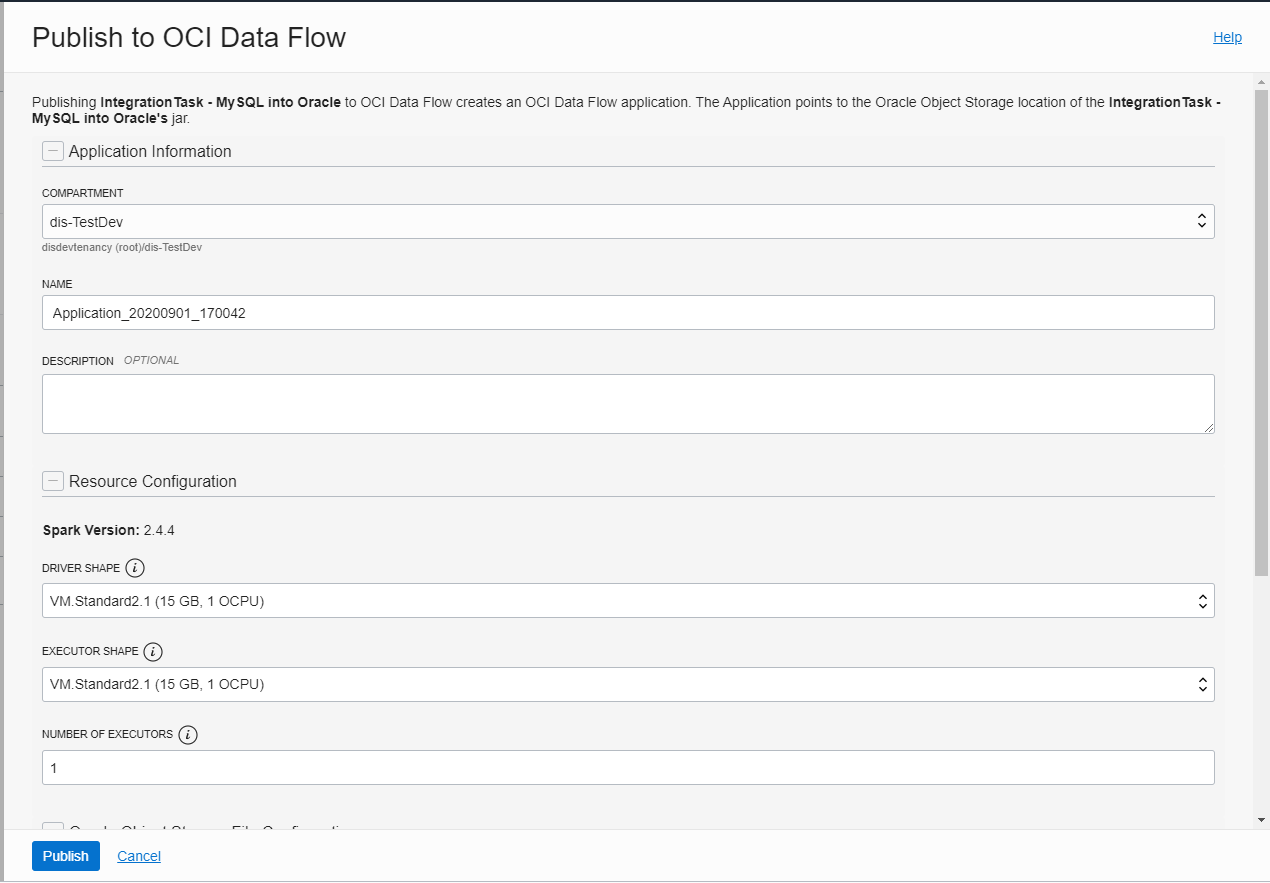This screenshot has width=1270, height=883.
Task: Click the Compartment selector up-down chevron icon
Action: click(1201, 221)
